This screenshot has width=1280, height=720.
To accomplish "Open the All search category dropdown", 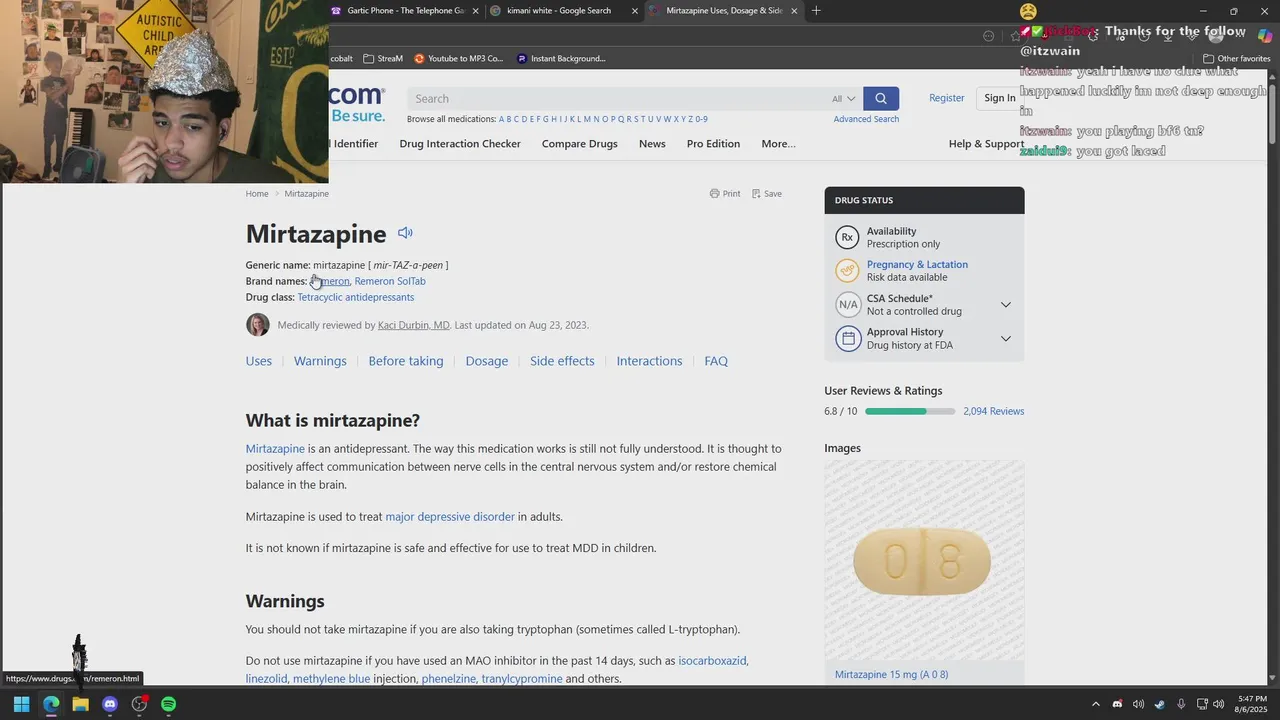I will [844, 99].
